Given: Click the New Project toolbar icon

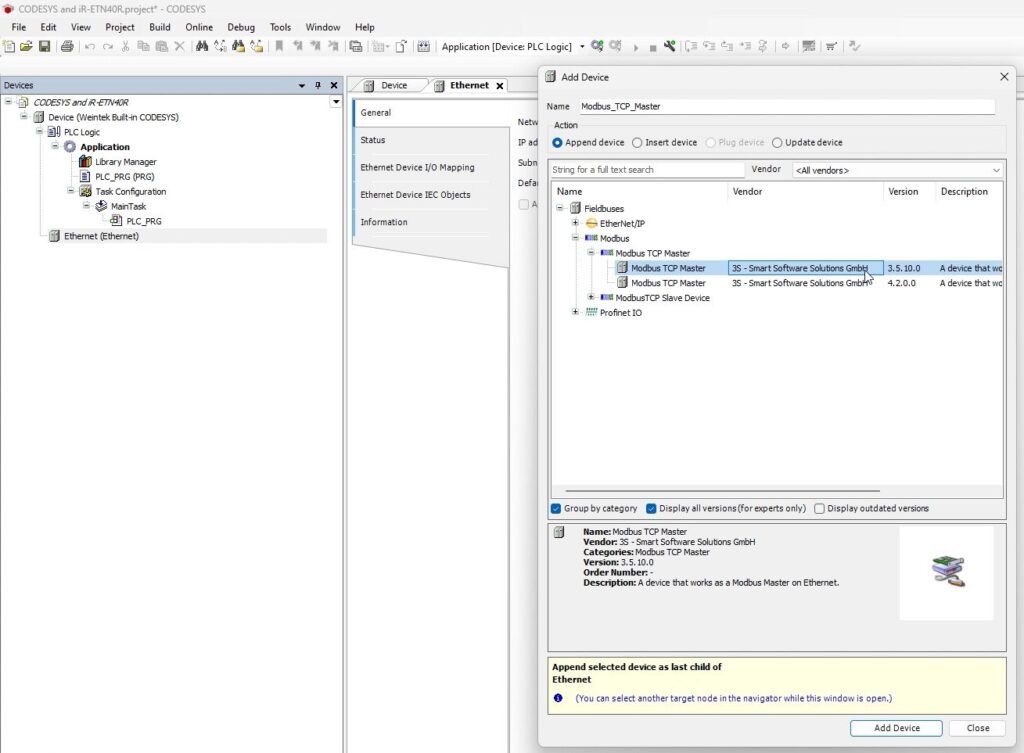Looking at the screenshot, I should pos(9,46).
